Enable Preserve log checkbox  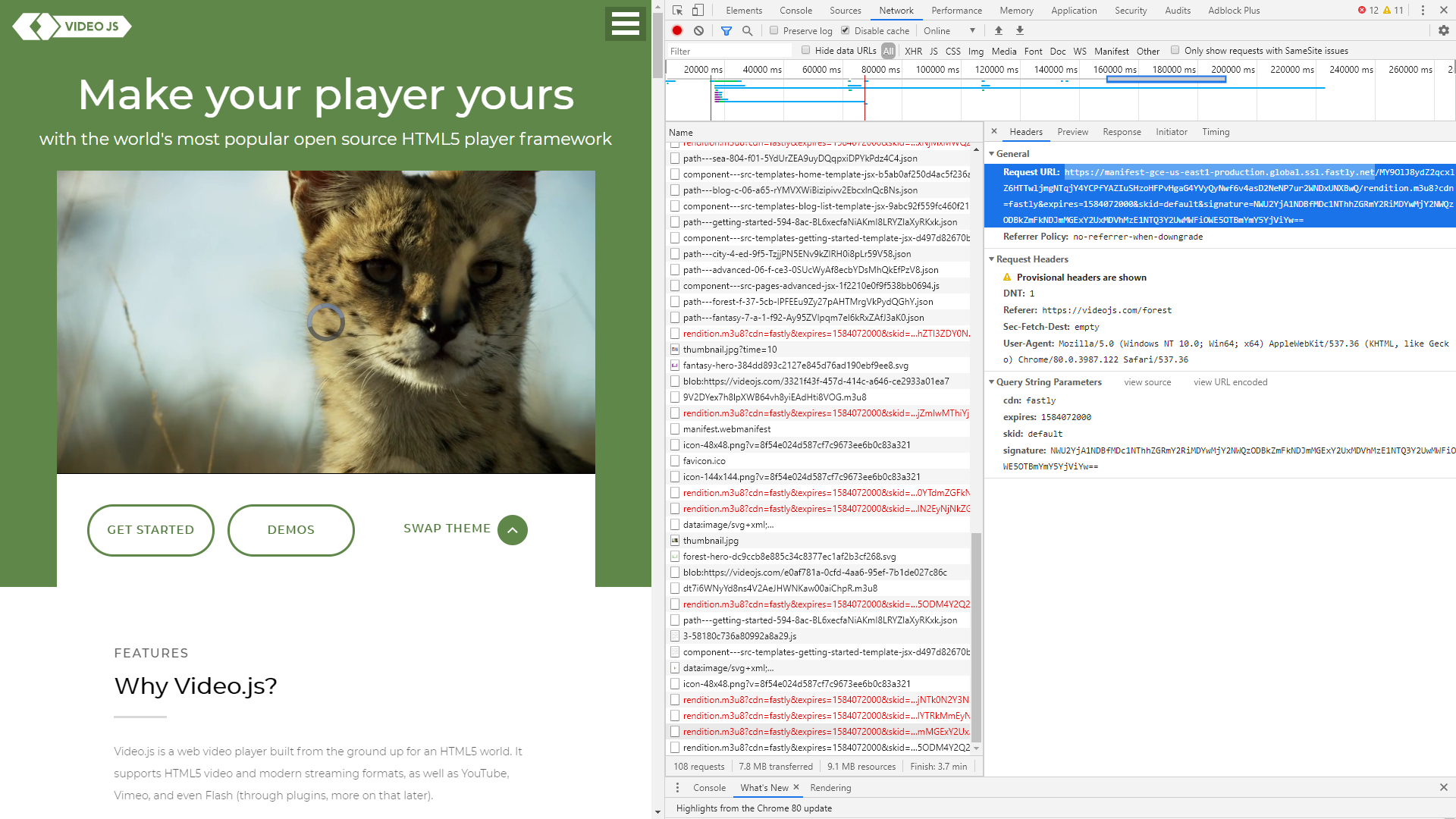pos(773,31)
